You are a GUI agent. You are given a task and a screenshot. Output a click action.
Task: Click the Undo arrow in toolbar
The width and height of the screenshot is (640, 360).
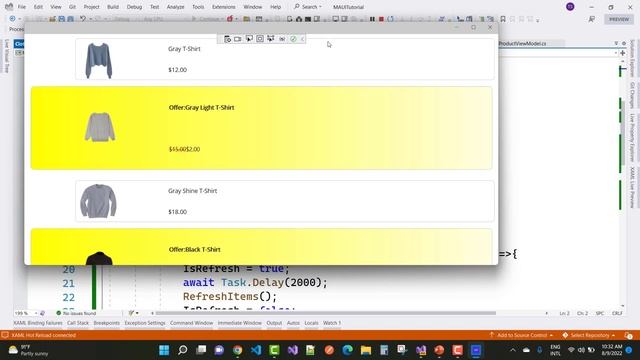tap(83, 19)
